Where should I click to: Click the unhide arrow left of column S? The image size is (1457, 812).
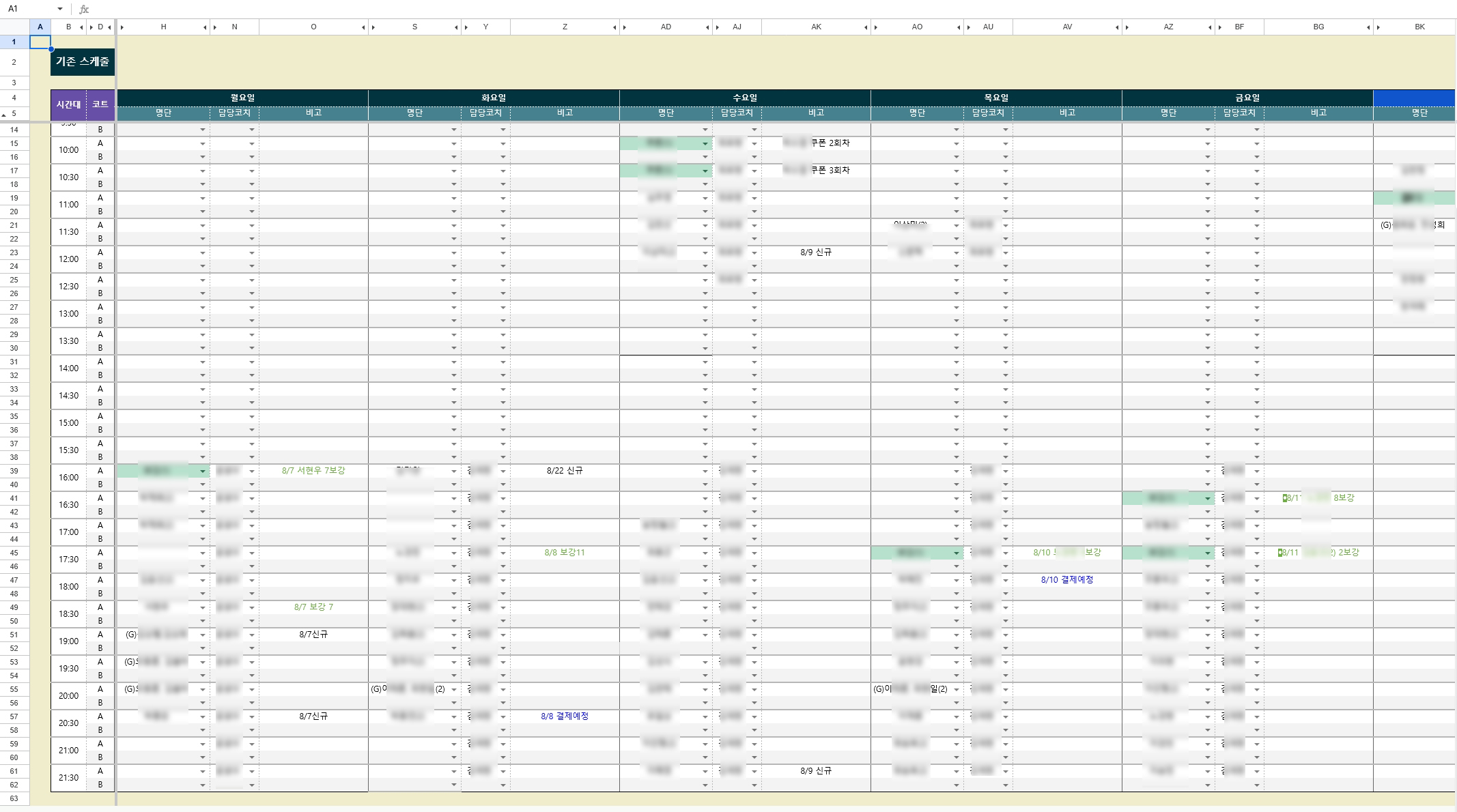[373, 27]
